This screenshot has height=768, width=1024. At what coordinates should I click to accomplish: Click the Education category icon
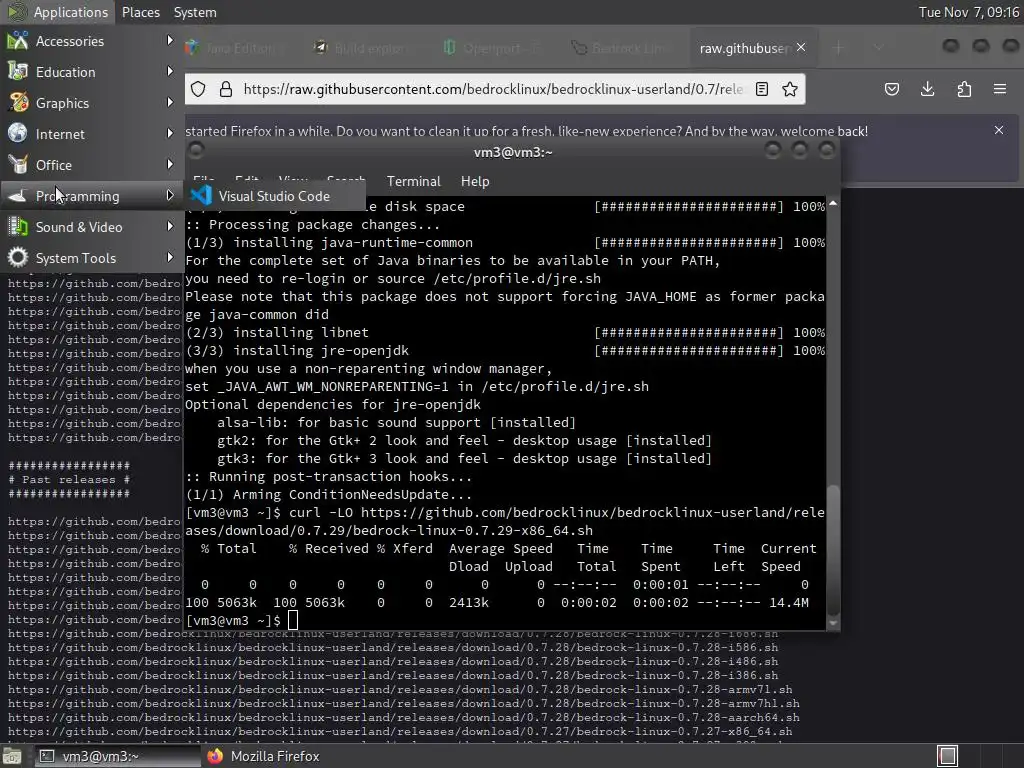[x=18, y=71]
